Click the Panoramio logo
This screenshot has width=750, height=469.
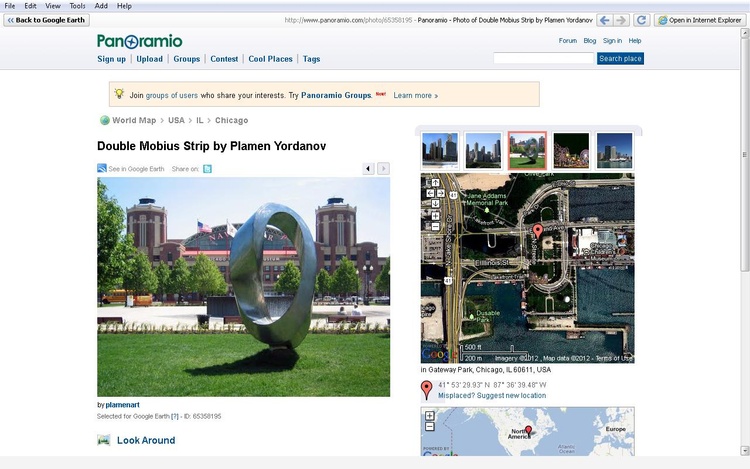click(140, 41)
